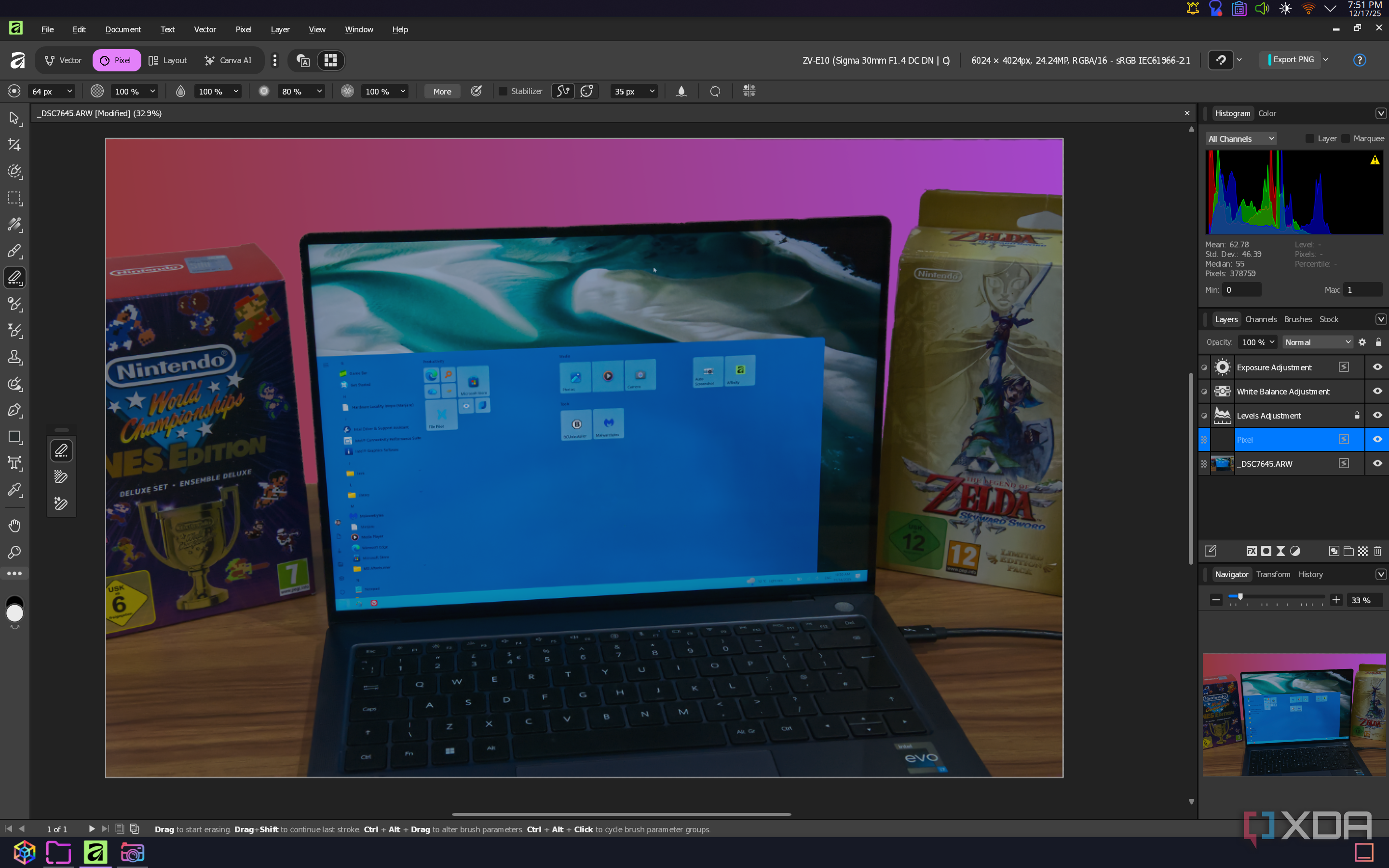The width and height of the screenshot is (1389, 868).
Task: Select the Move tool
Action: tap(14, 118)
